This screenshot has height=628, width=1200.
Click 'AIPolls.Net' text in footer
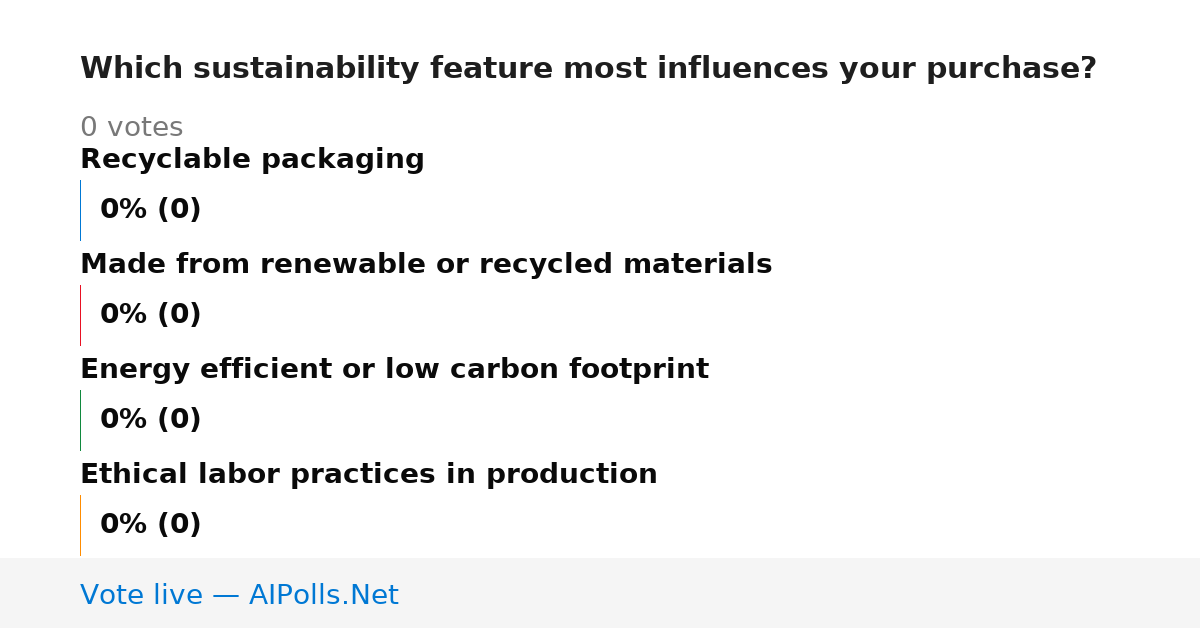tap(324, 596)
